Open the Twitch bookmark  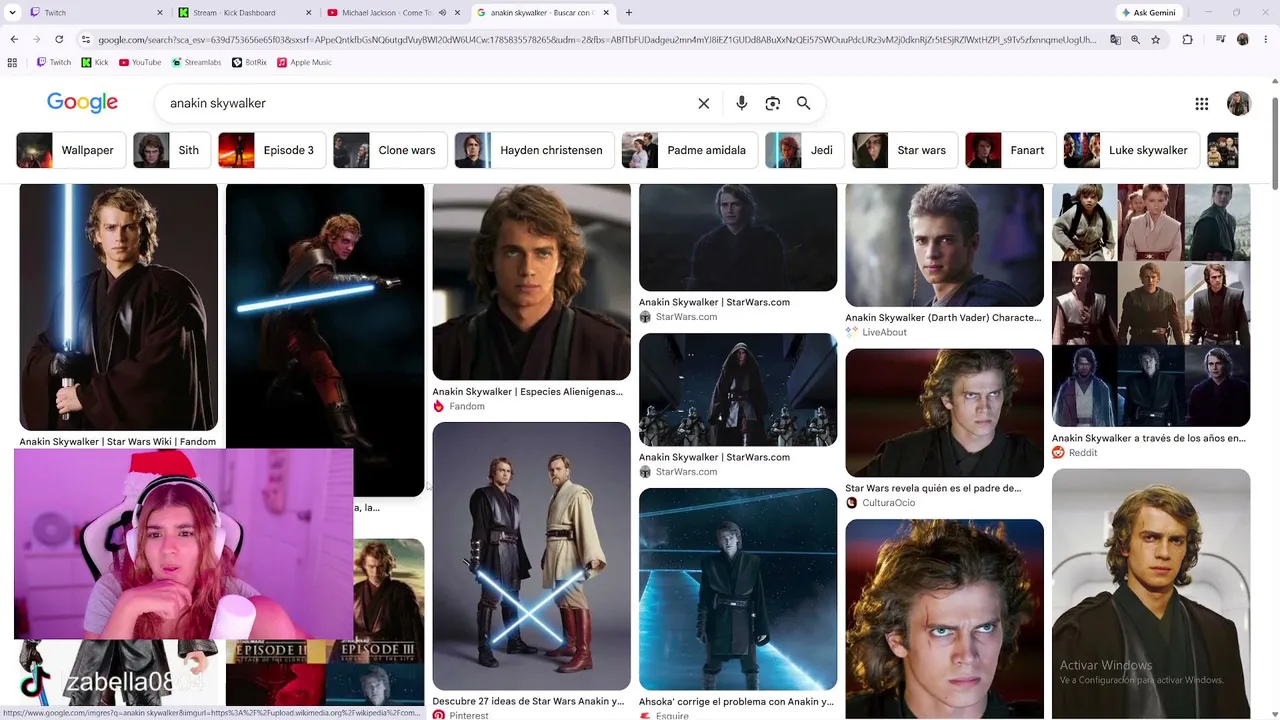(x=54, y=62)
